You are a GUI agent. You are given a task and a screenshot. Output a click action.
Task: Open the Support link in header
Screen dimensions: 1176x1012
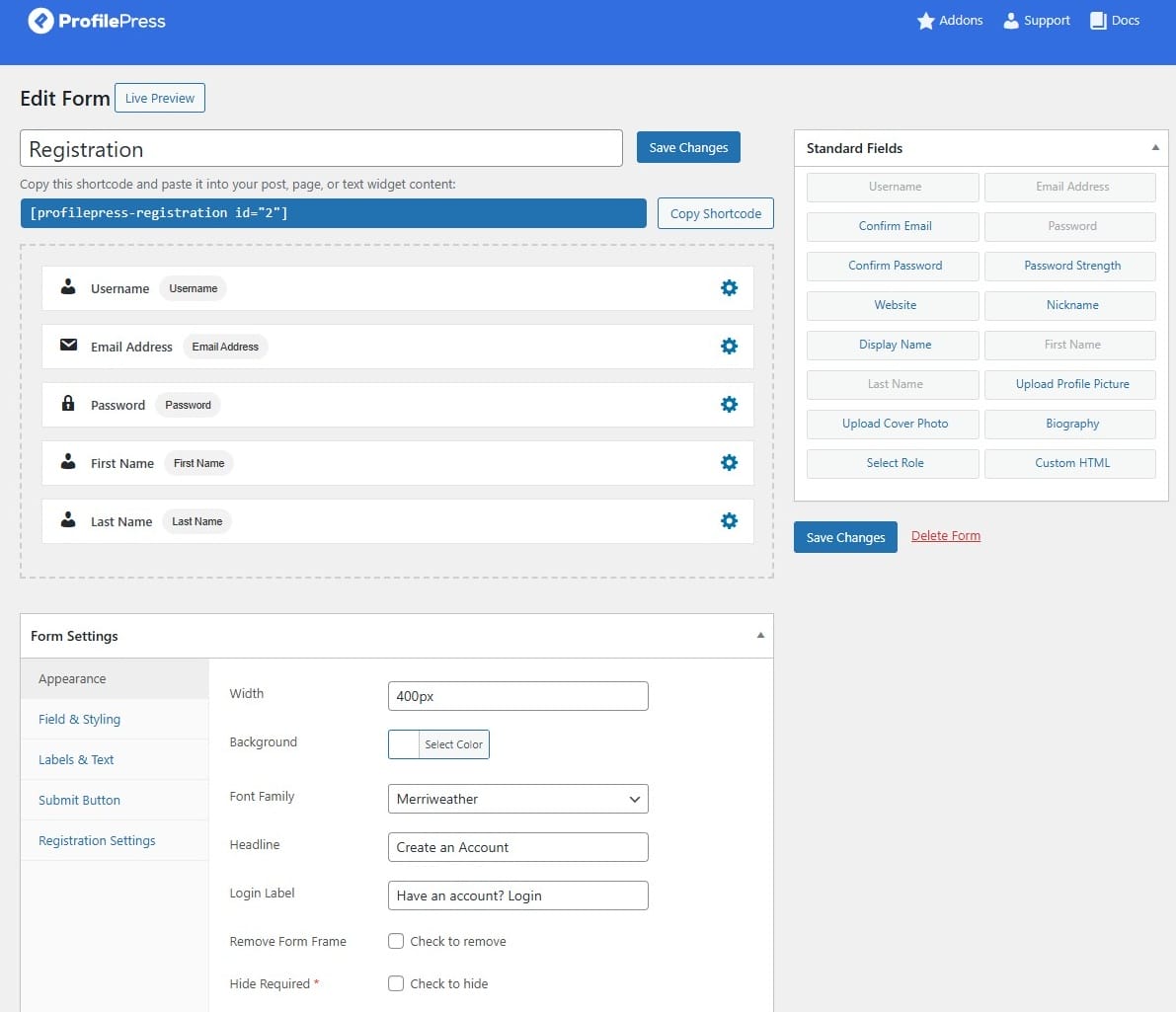(x=1047, y=21)
